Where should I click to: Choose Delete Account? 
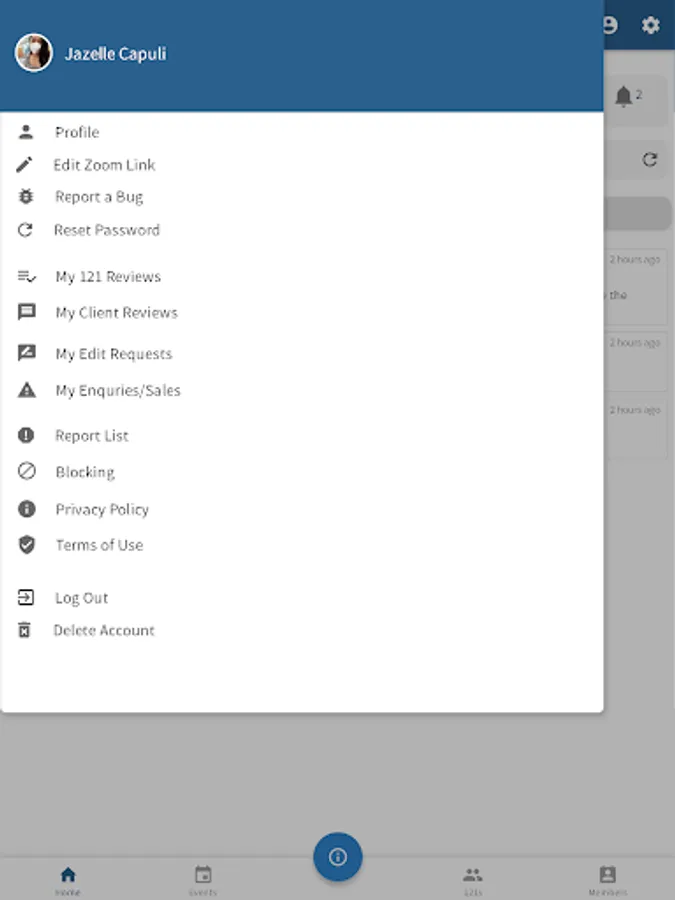coord(104,630)
